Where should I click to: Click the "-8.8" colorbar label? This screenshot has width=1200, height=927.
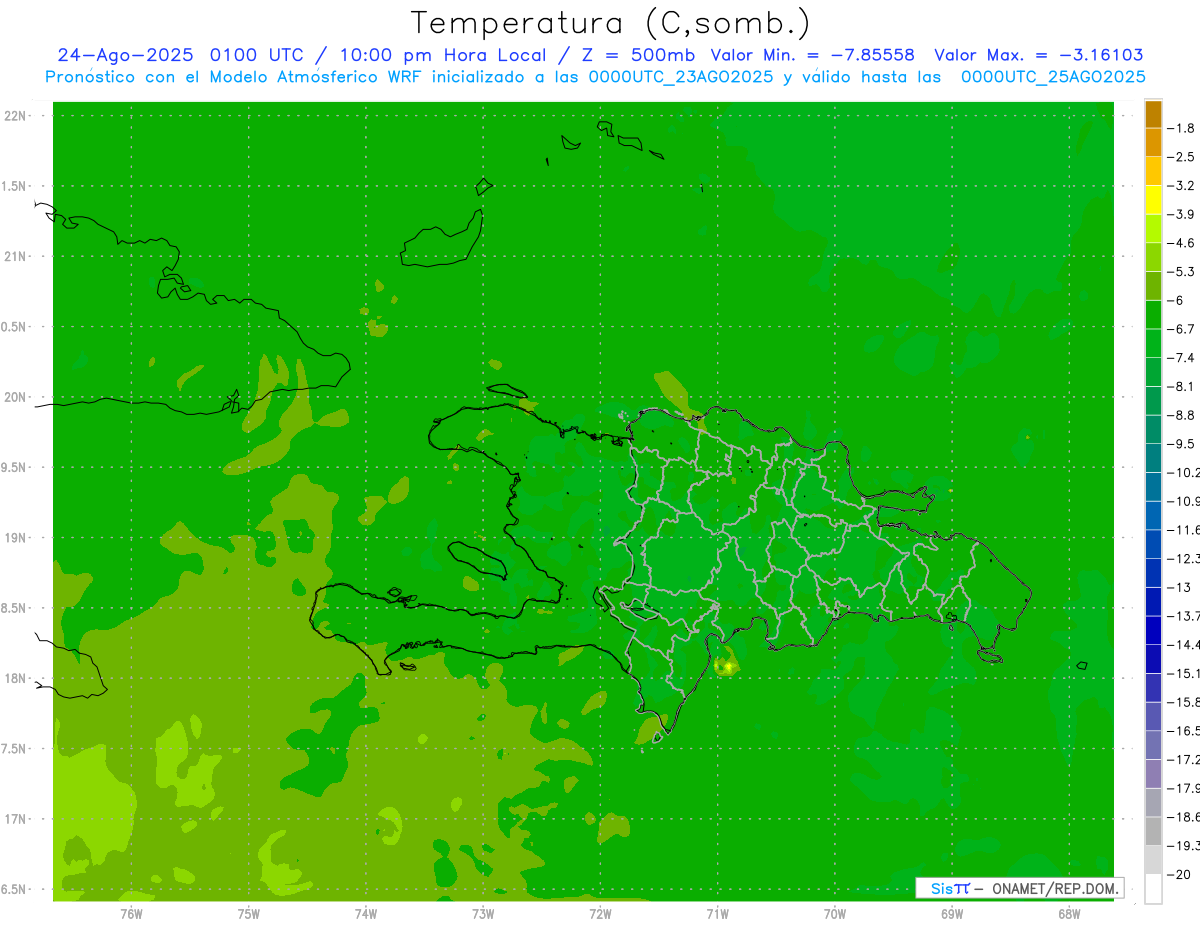point(1183,415)
